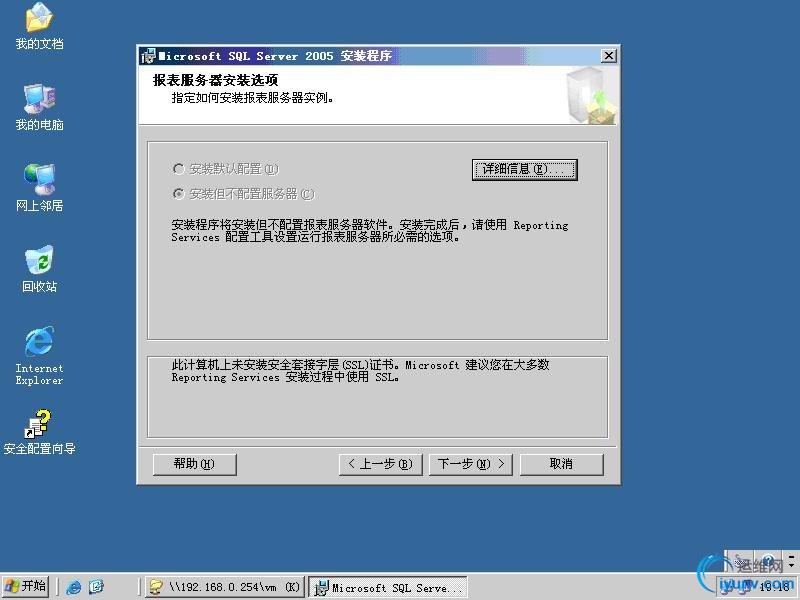Switch to the \\192.168.0.254\vm taskbar window
The image size is (800, 600).
(x=224, y=587)
